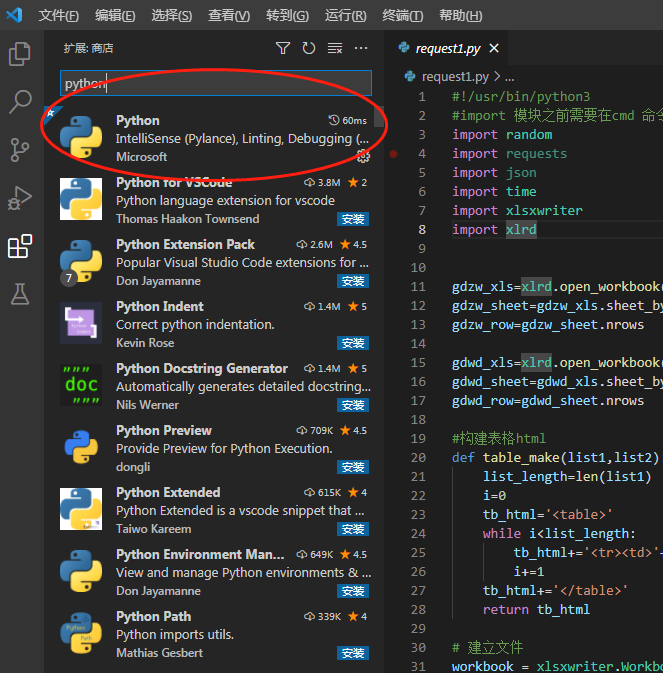Expand the breadcrumb ellipsis symbol
The width and height of the screenshot is (663, 673).
coord(509,78)
